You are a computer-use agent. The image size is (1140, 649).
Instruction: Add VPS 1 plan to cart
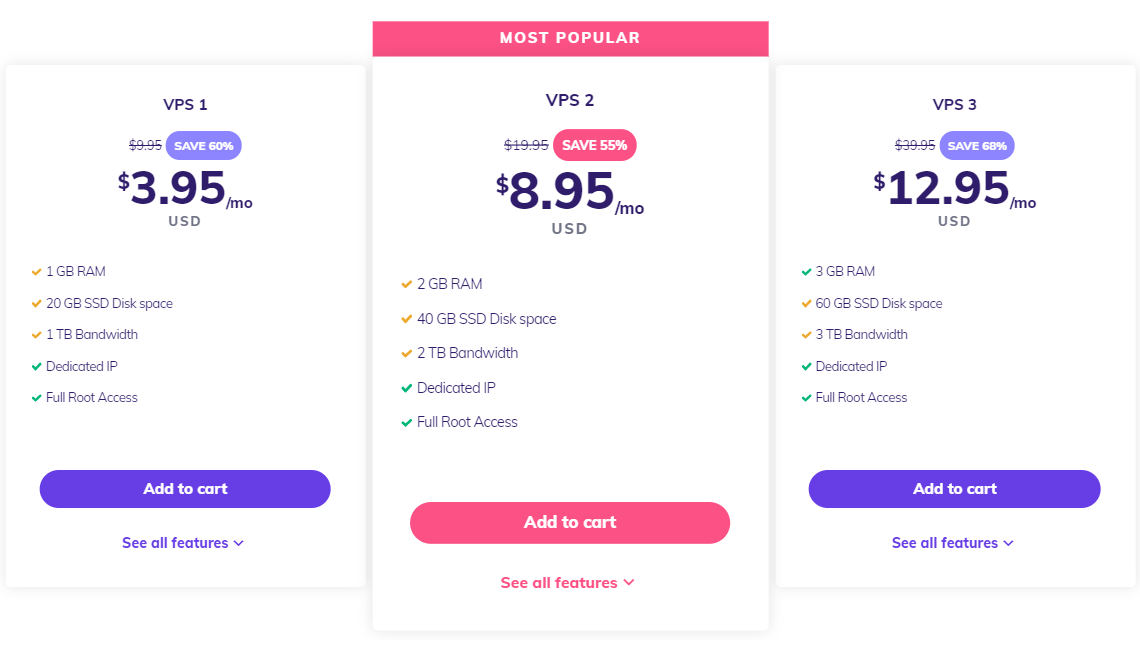185,489
